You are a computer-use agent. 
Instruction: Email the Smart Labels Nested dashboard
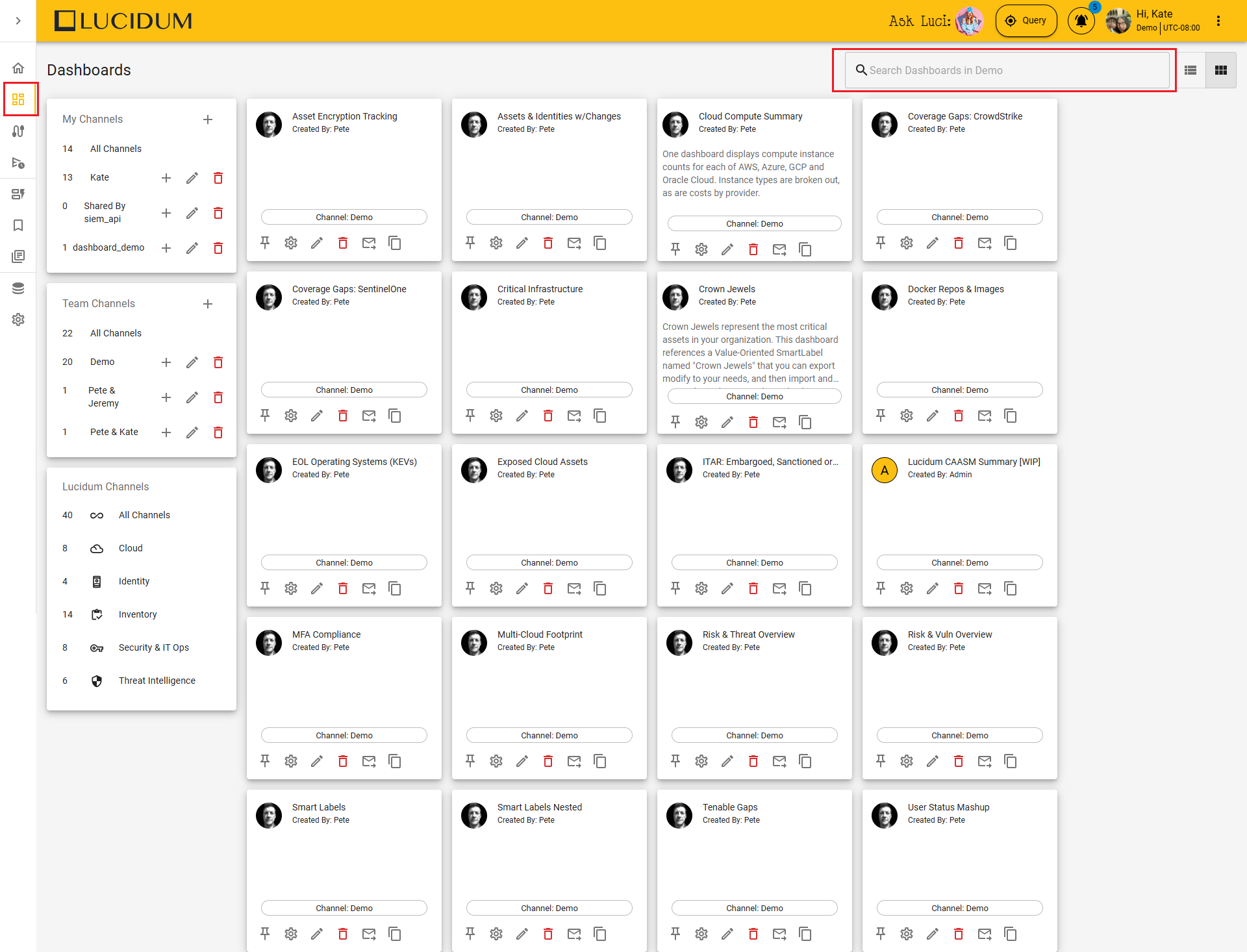pyautogui.click(x=574, y=934)
